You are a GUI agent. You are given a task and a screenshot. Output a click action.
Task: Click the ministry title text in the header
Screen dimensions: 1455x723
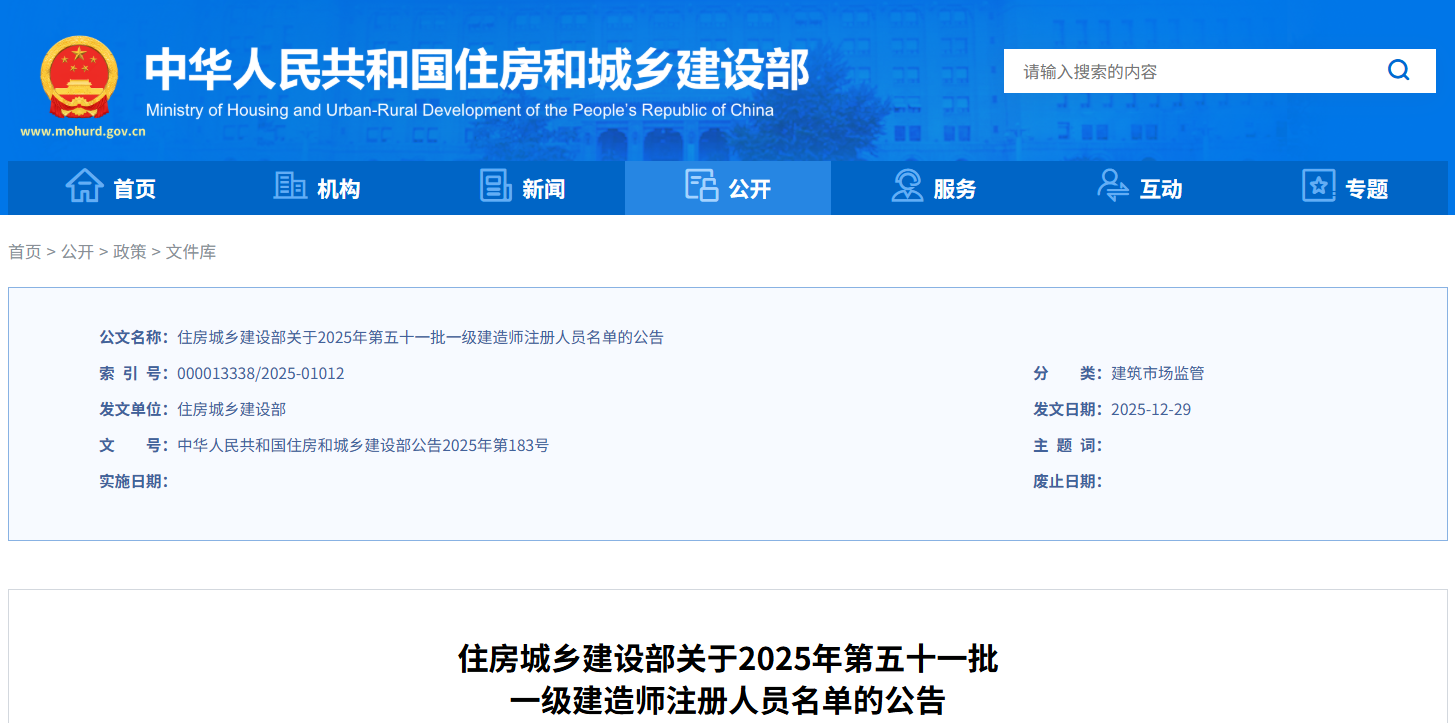[477, 70]
